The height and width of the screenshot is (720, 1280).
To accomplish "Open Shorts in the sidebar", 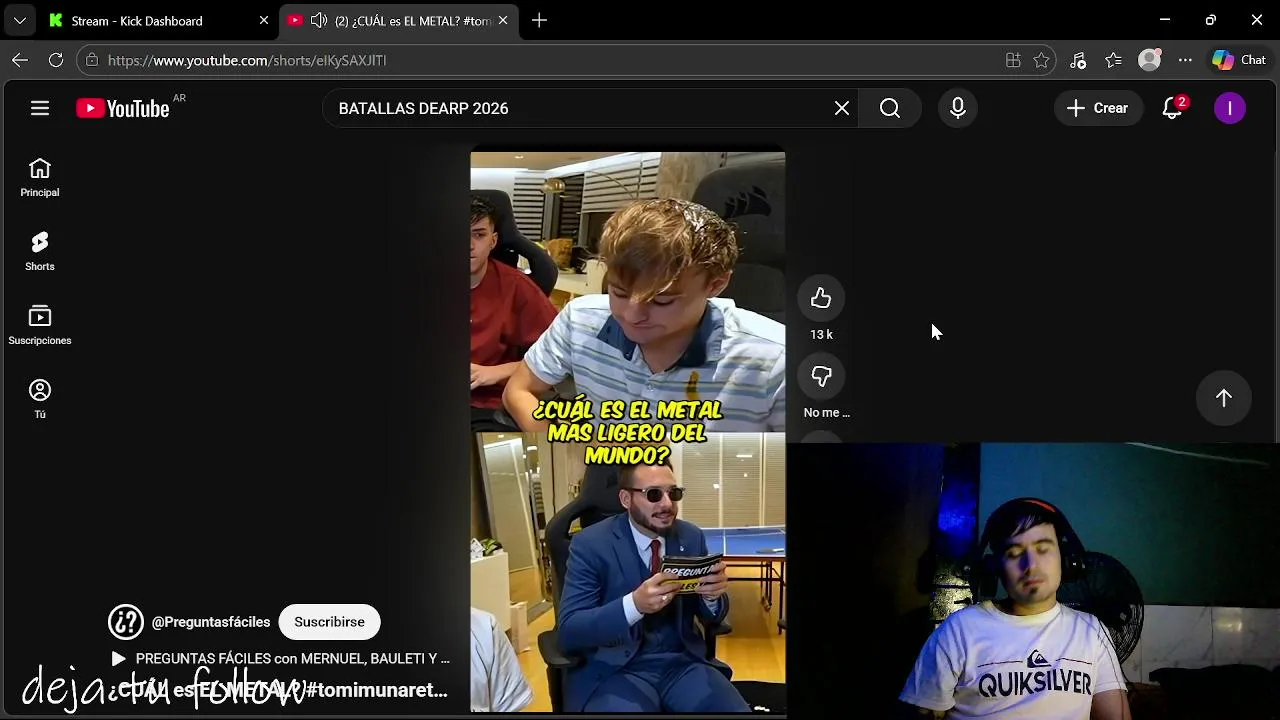I will (40, 252).
